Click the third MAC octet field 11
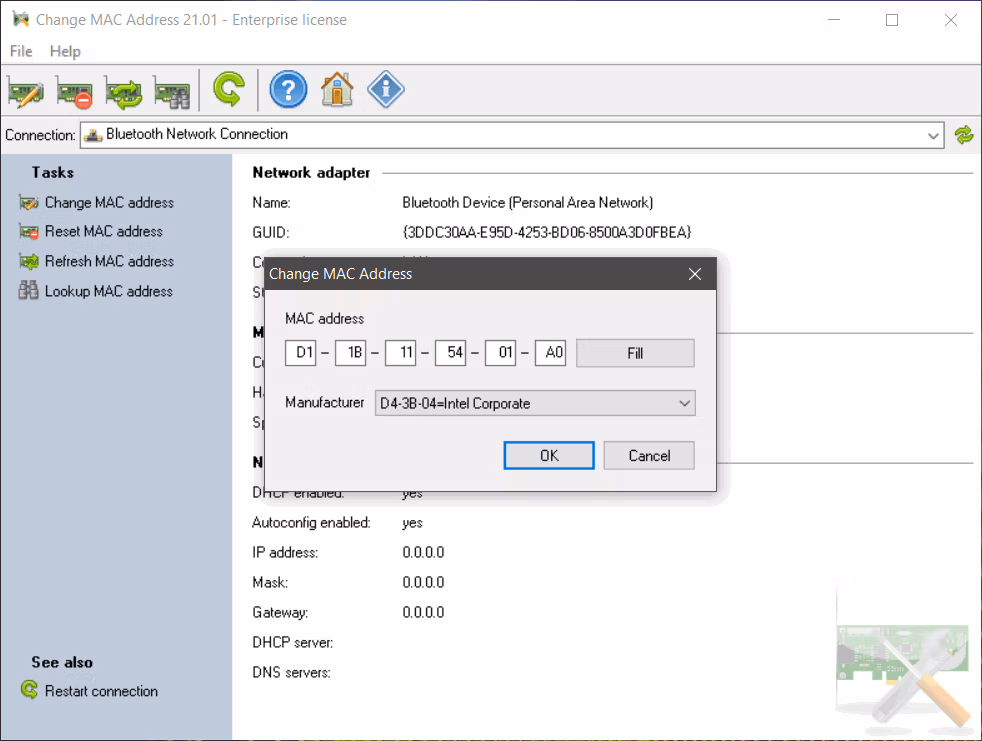The image size is (982, 741). tap(401, 353)
